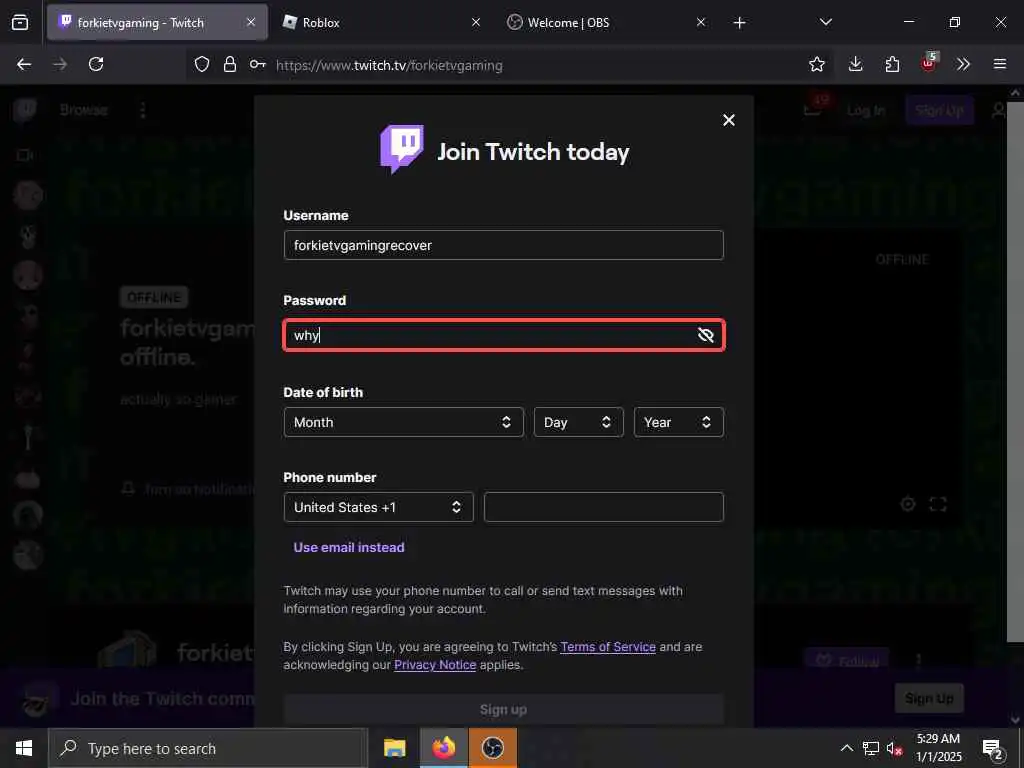The width and height of the screenshot is (1024, 768).
Task: Click the page vertical scrollbar
Action: tap(1015, 371)
